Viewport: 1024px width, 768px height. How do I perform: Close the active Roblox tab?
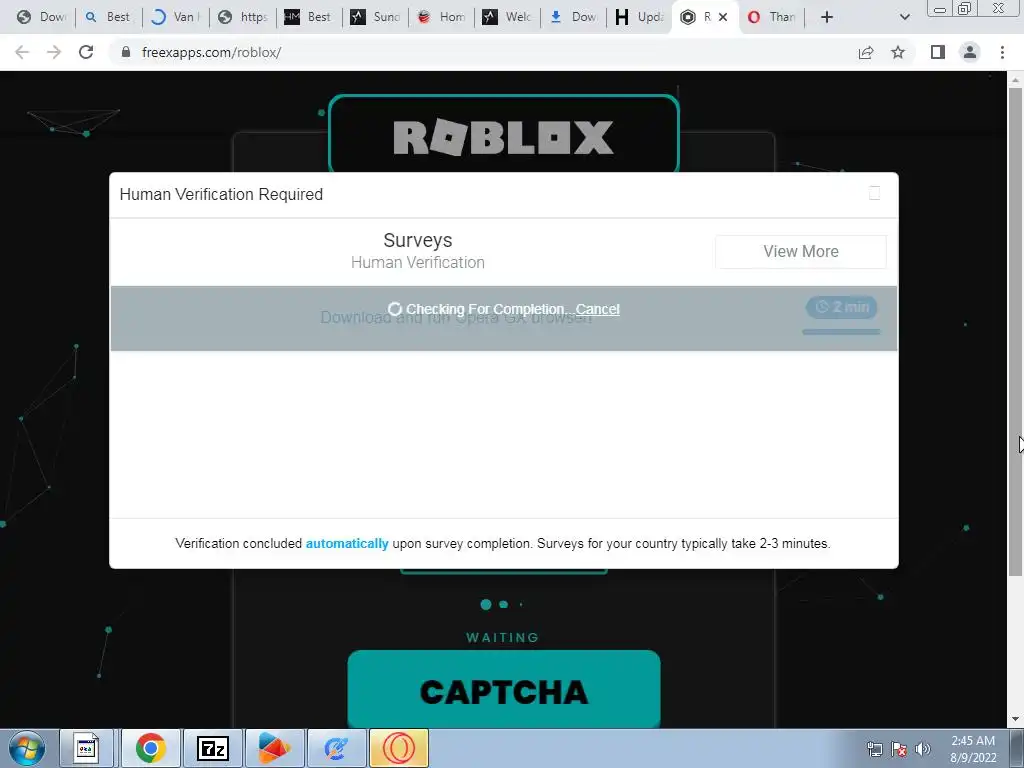[723, 17]
